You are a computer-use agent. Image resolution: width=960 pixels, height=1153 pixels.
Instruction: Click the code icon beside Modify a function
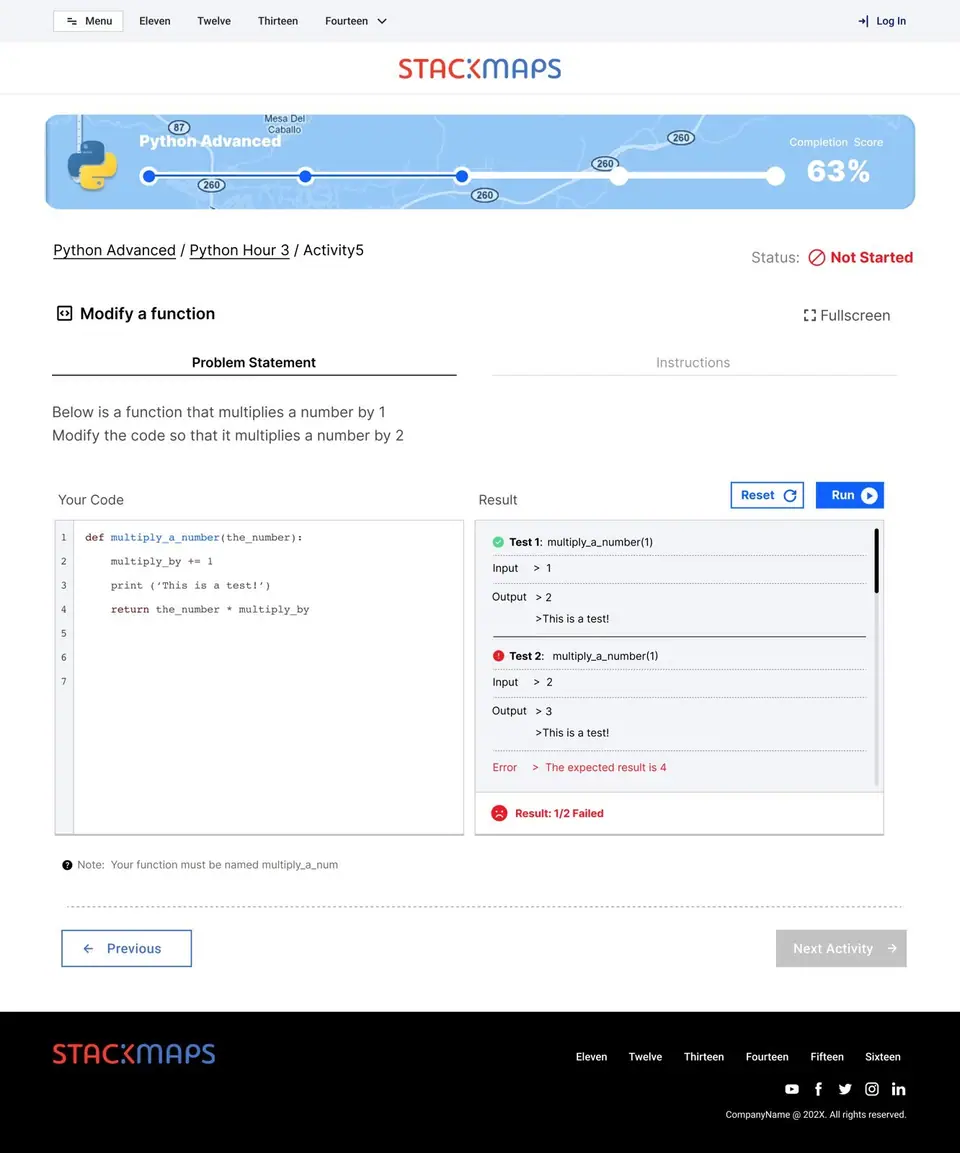[x=65, y=313]
